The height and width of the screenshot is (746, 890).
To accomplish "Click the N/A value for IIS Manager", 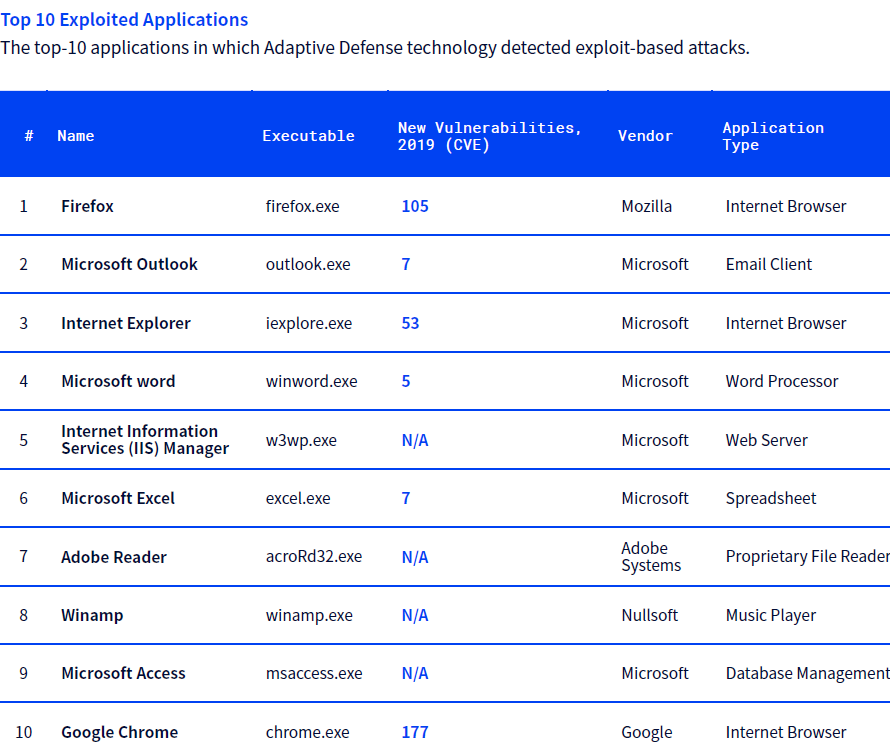I will click(x=415, y=440).
